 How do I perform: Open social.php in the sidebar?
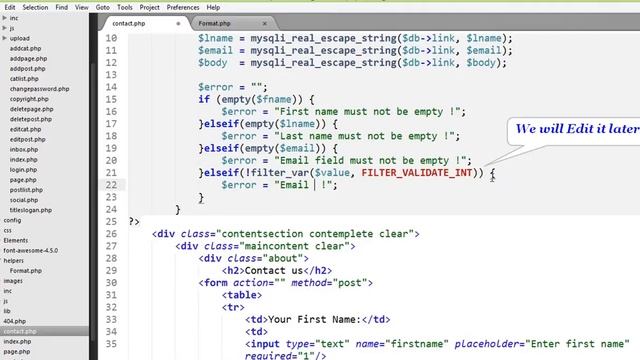[x=24, y=200]
